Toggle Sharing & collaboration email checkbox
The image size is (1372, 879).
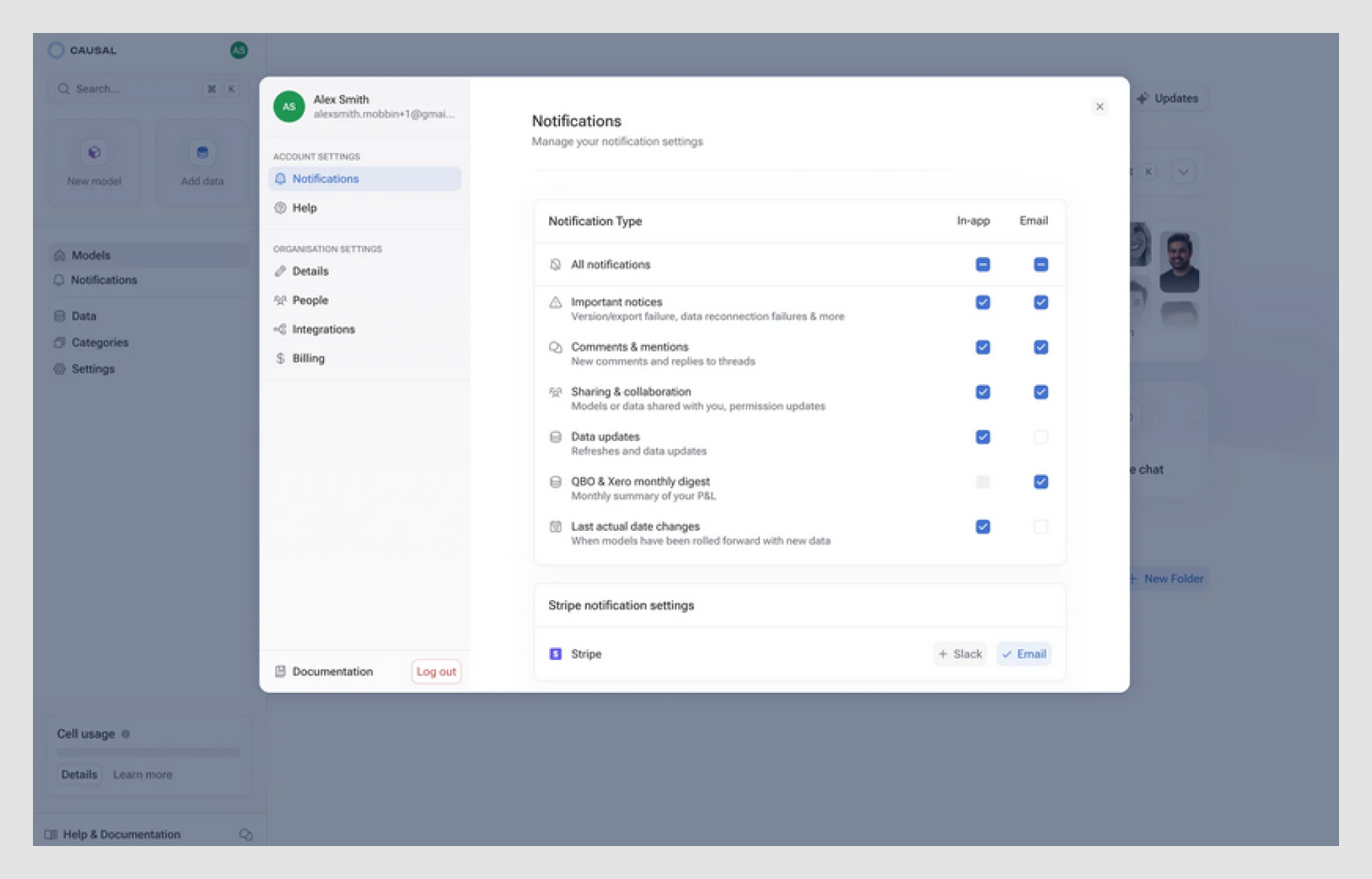(x=1040, y=392)
